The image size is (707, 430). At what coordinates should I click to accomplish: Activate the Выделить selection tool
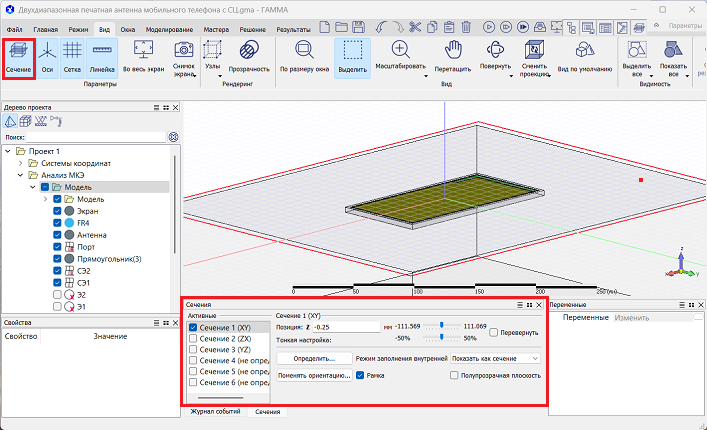(353, 56)
